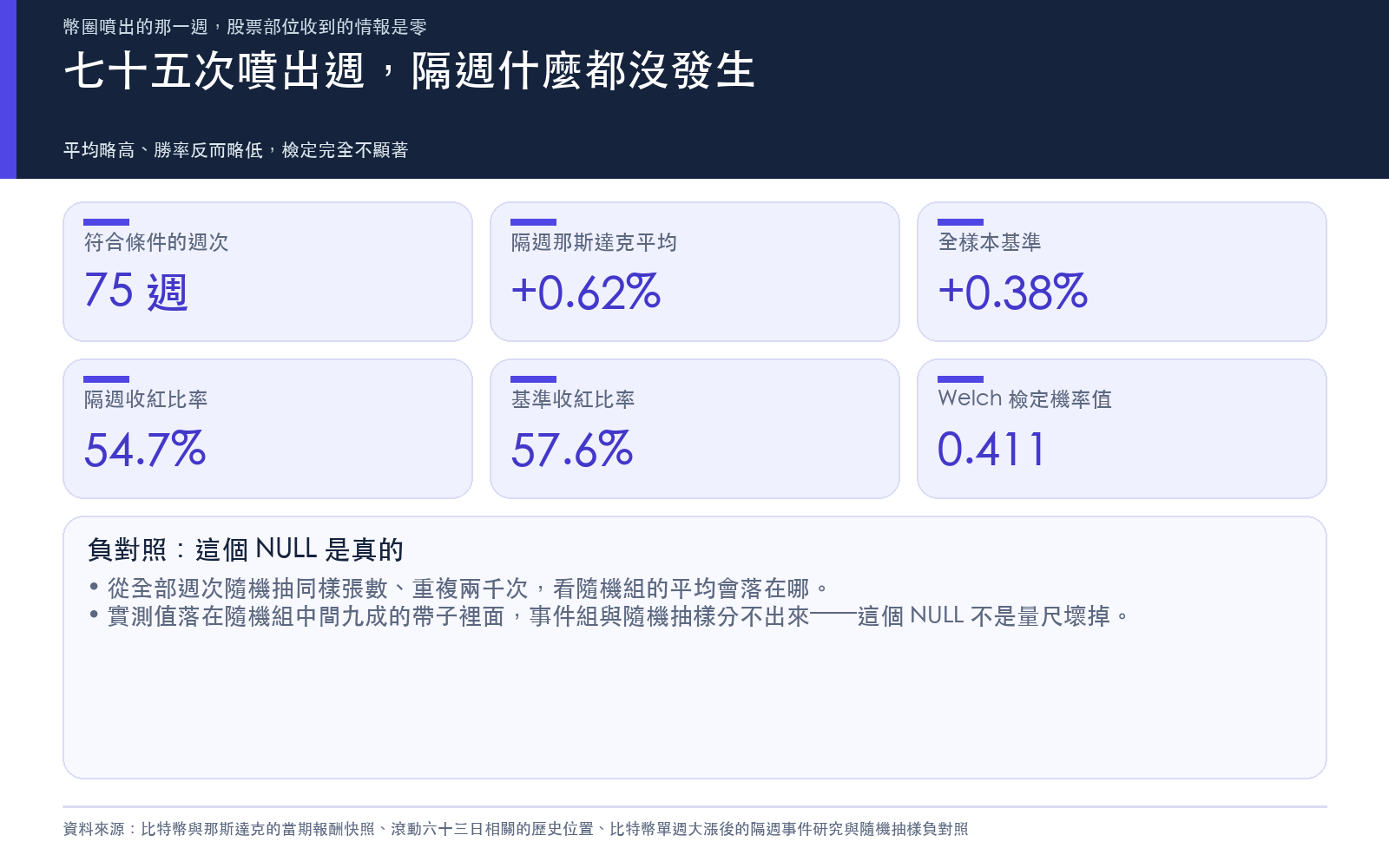The width and height of the screenshot is (1389, 868).
Task: Click the label Welch 檢定機率值
Action: [1025, 399]
